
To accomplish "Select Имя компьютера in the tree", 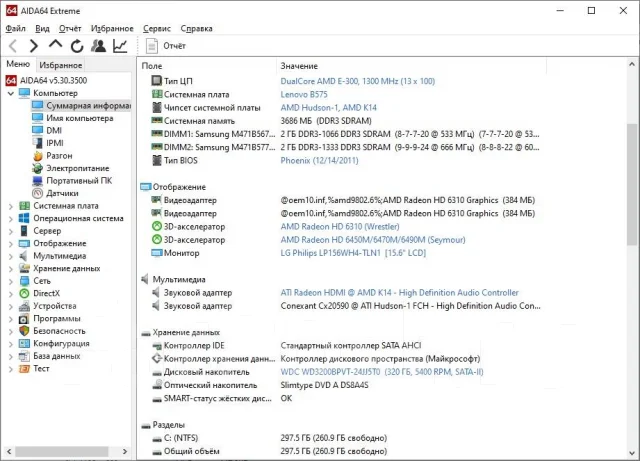I will [80, 118].
